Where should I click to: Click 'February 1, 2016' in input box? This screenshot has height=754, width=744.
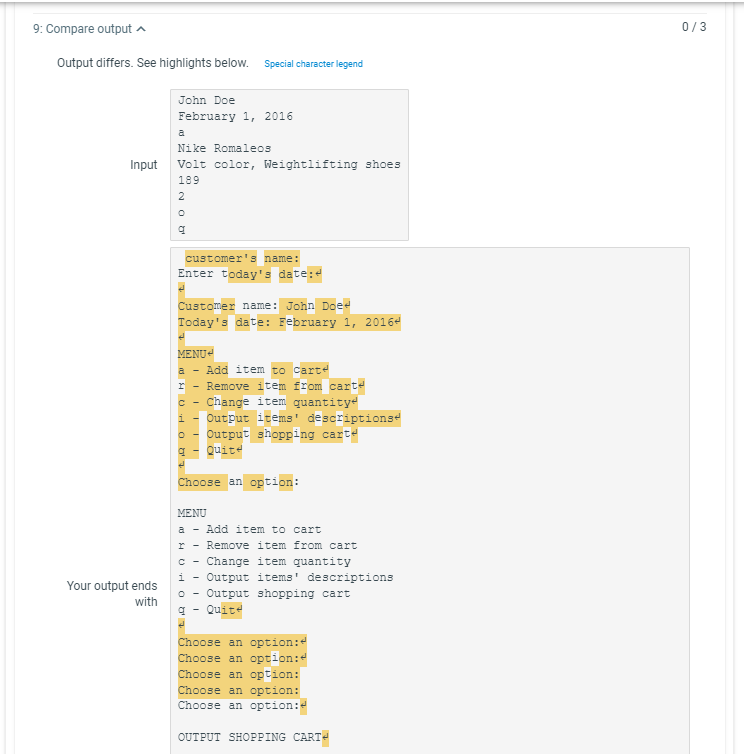click(x=235, y=116)
